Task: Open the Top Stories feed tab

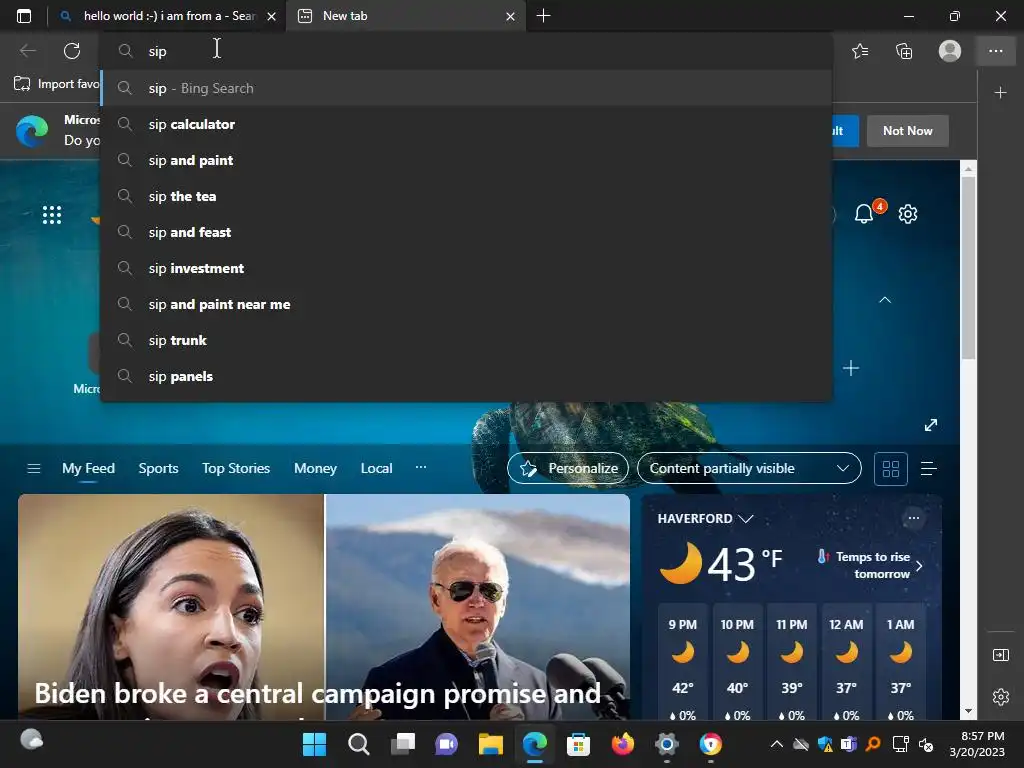Action: click(x=236, y=468)
